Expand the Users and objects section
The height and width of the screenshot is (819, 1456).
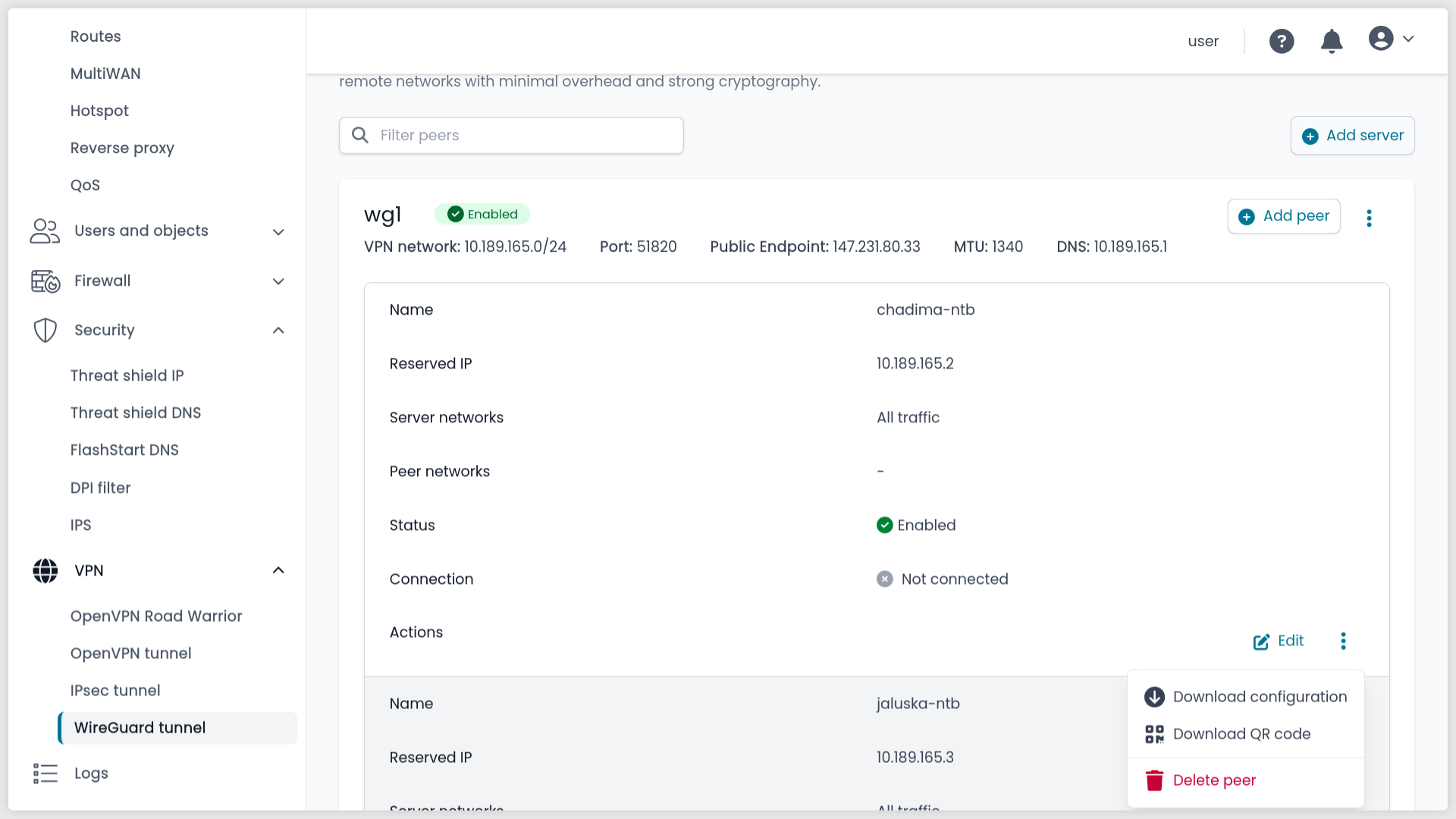pos(278,232)
